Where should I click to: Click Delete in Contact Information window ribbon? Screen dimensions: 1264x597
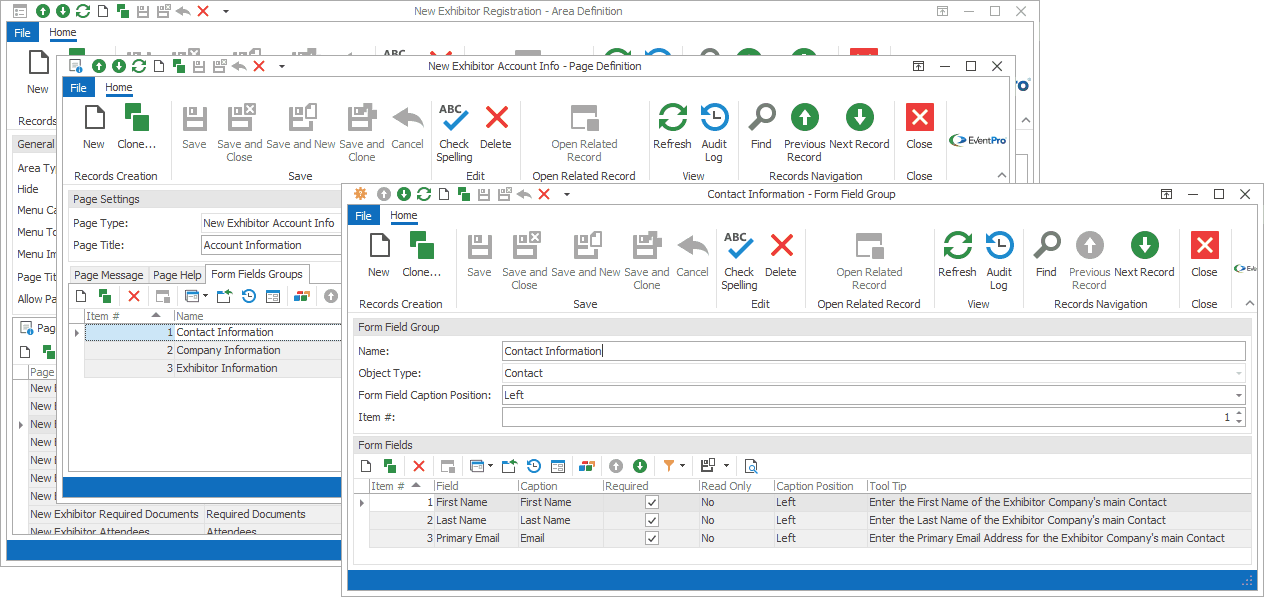[x=781, y=255]
